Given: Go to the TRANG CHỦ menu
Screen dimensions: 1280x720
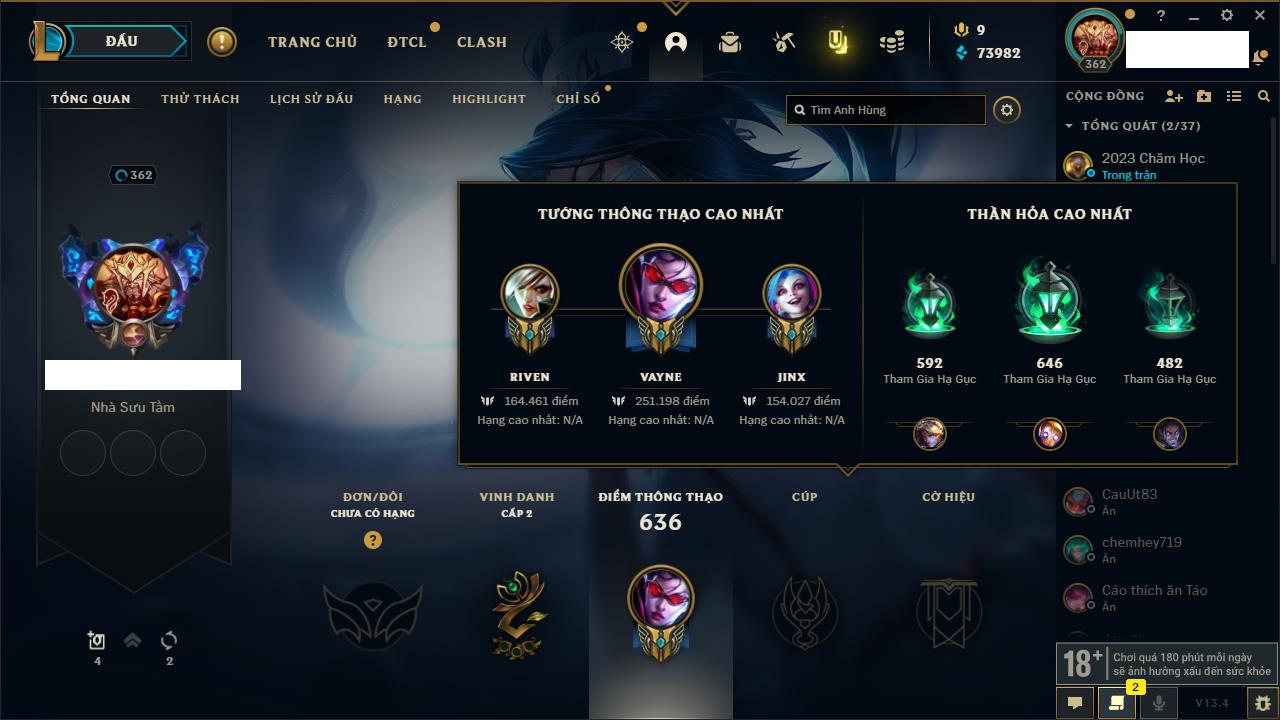Looking at the screenshot, I should click(312, 42).
